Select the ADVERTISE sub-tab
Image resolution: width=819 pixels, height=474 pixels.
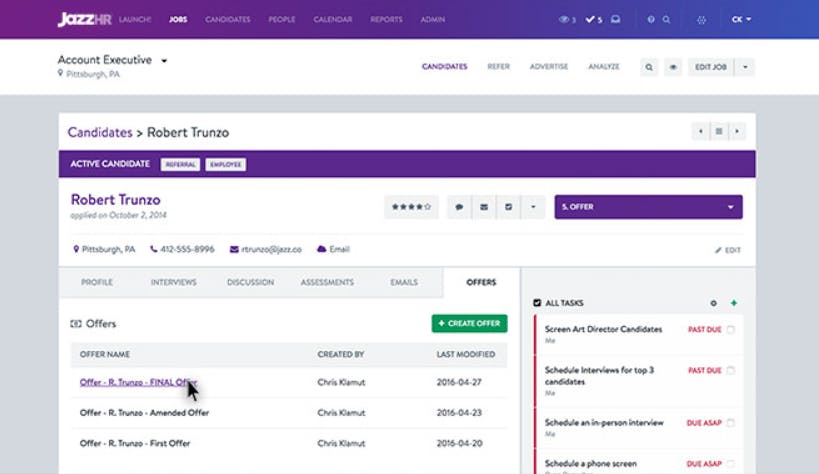coord(548,67)
